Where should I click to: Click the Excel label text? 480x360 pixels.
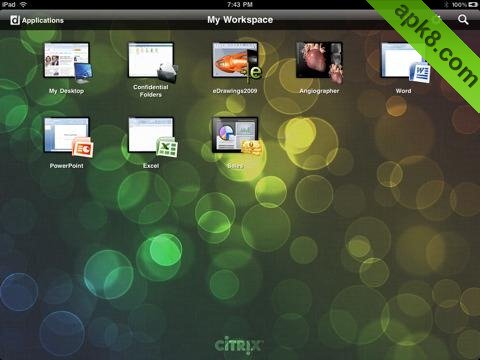tap(151, 166)
